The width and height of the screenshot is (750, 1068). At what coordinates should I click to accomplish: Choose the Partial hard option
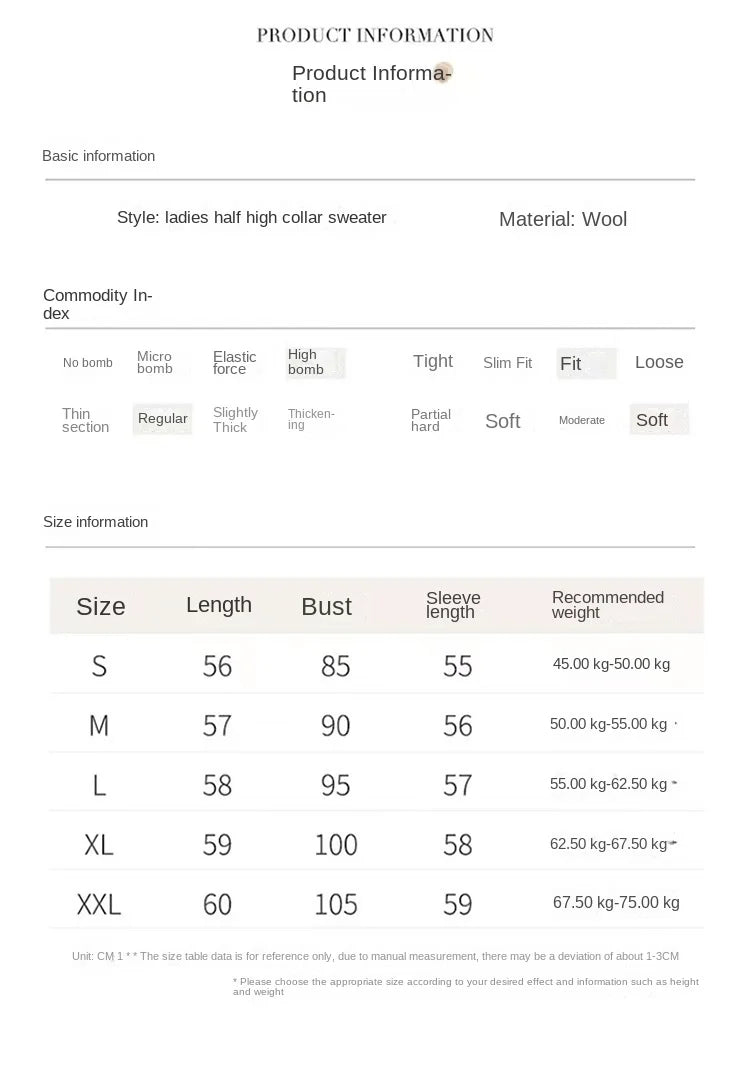coord(431,420)
